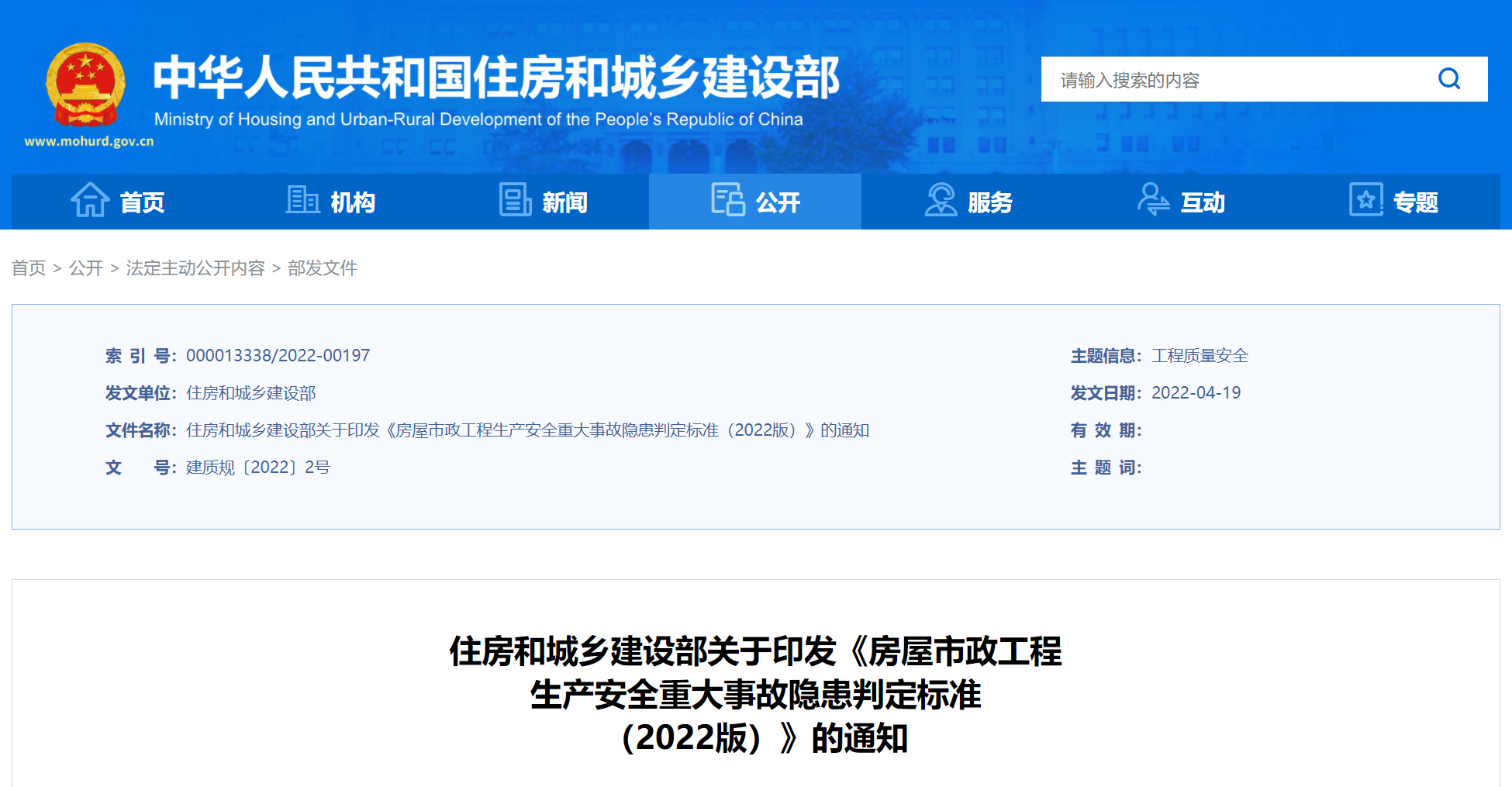Click document number 建质规〔2022〕2号
1512x787 pixels.
[258, 468]
